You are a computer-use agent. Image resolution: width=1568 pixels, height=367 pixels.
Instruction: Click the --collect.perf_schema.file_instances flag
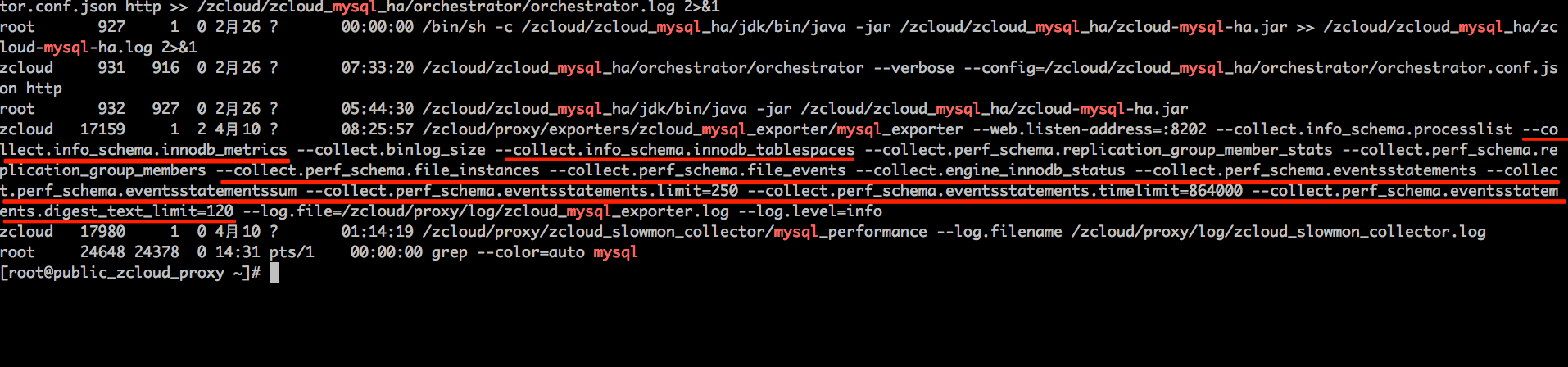(378, 170)
